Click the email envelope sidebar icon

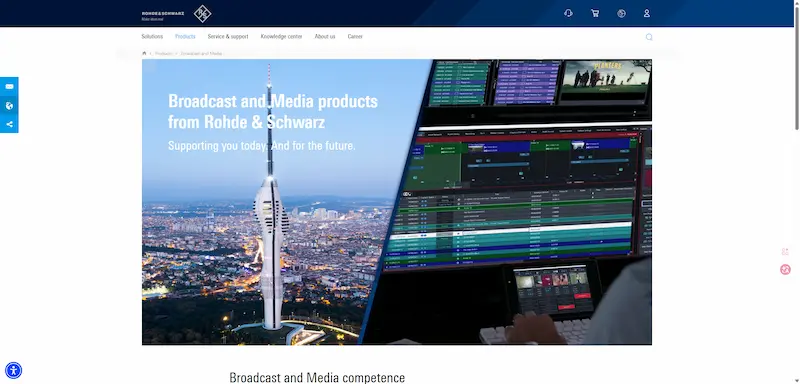point(9,86)
